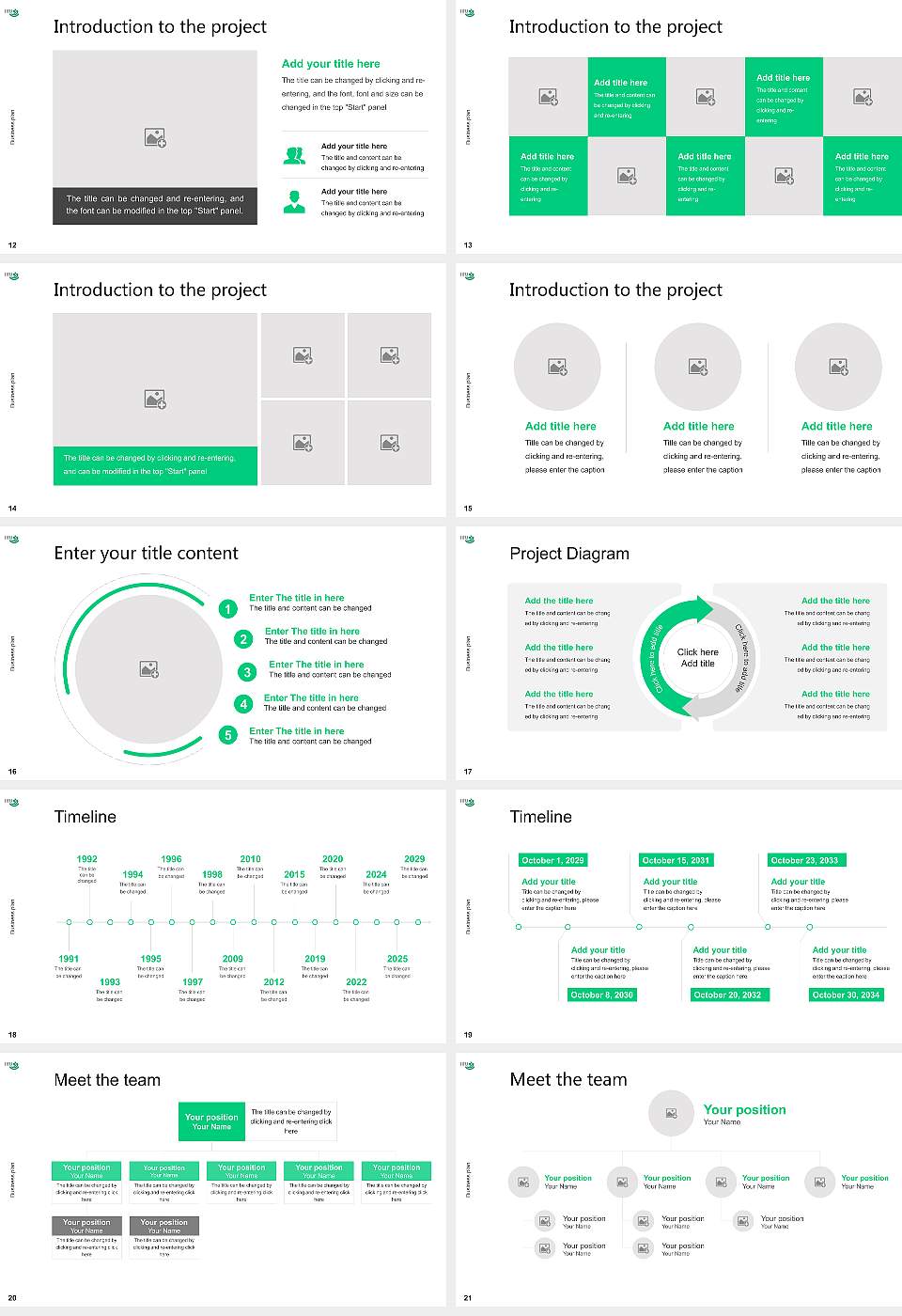Image resolution: width=902 pixels, height=1316 pixels.
Task: Click the 'Project Diagram' slide title
Action: tap(569, 554)
